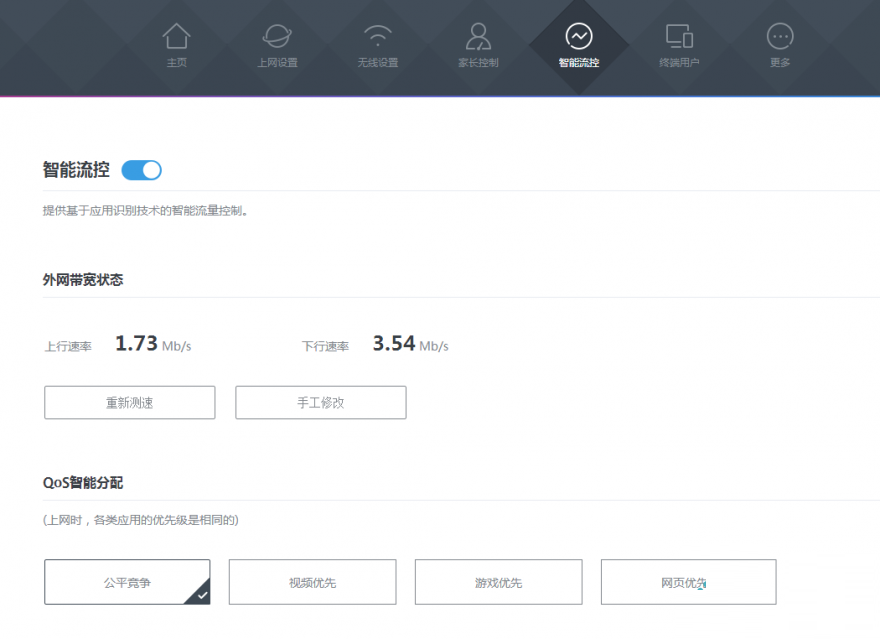
Task: Open terminal users devices icon
Action: click(x=679, y=37)
